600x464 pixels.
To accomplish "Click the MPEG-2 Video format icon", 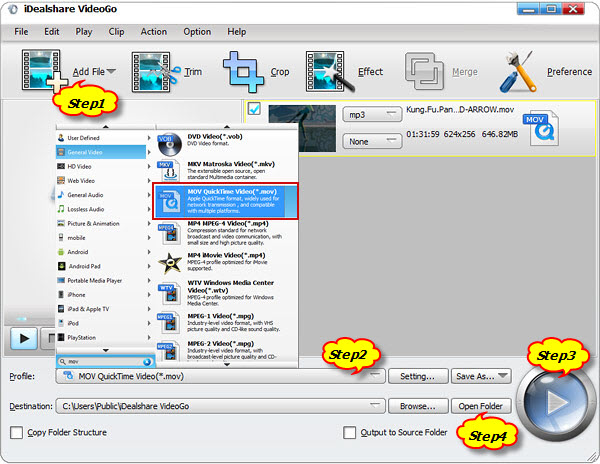I will coord(169,351).
